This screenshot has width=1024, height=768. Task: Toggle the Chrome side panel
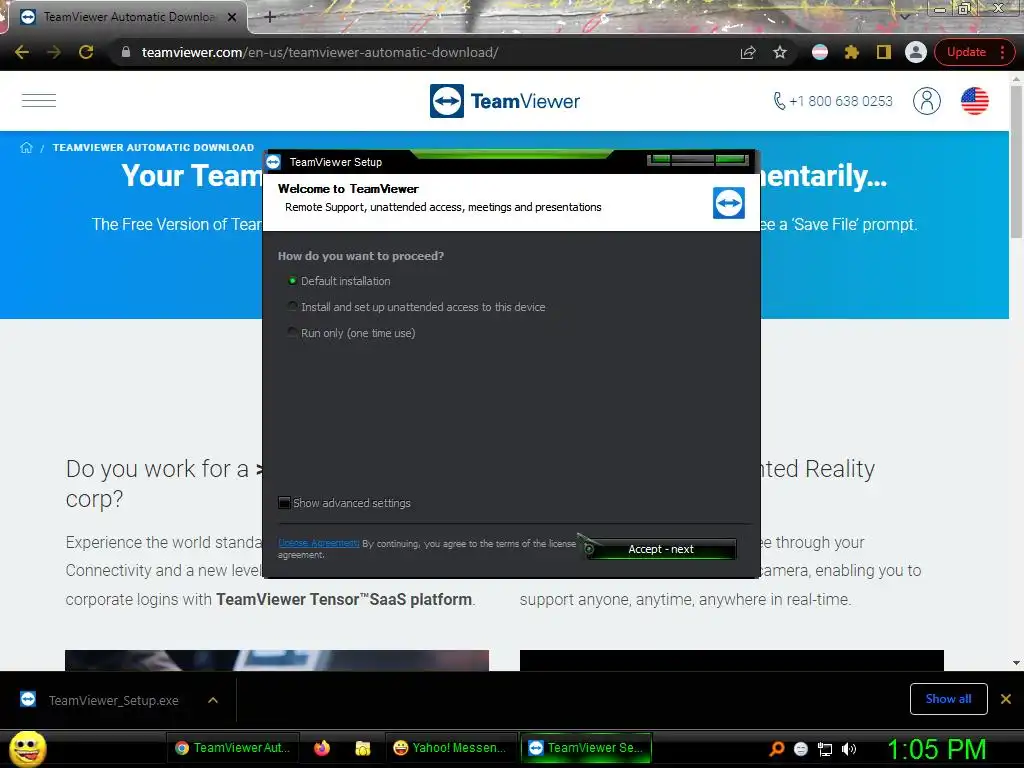coord(884,52)
